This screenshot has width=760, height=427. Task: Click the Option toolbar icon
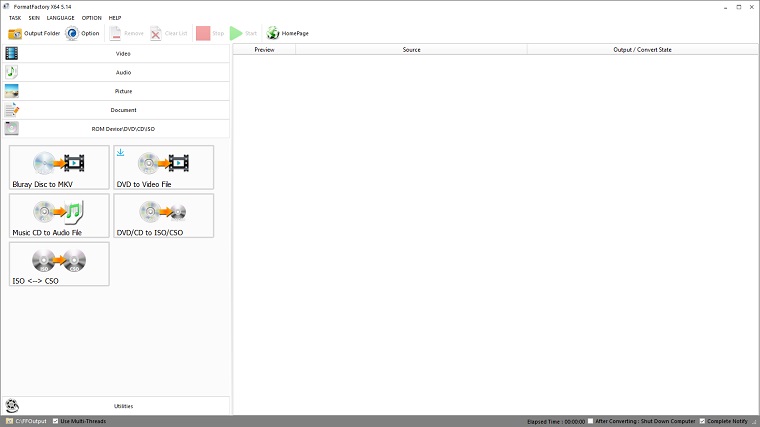tap(72, 33)
